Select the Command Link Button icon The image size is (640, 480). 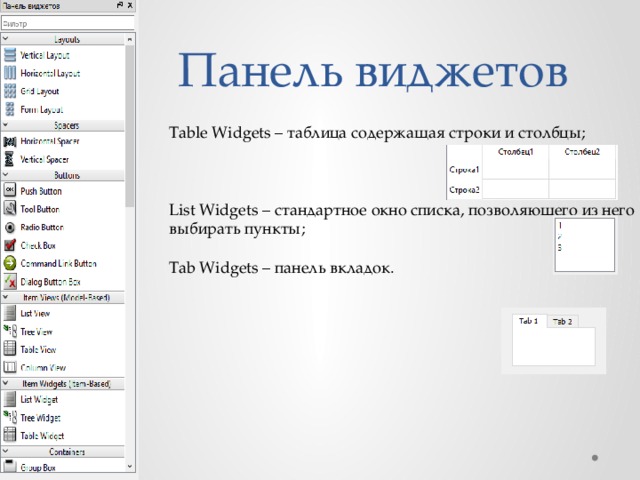[x=10, y=263]
